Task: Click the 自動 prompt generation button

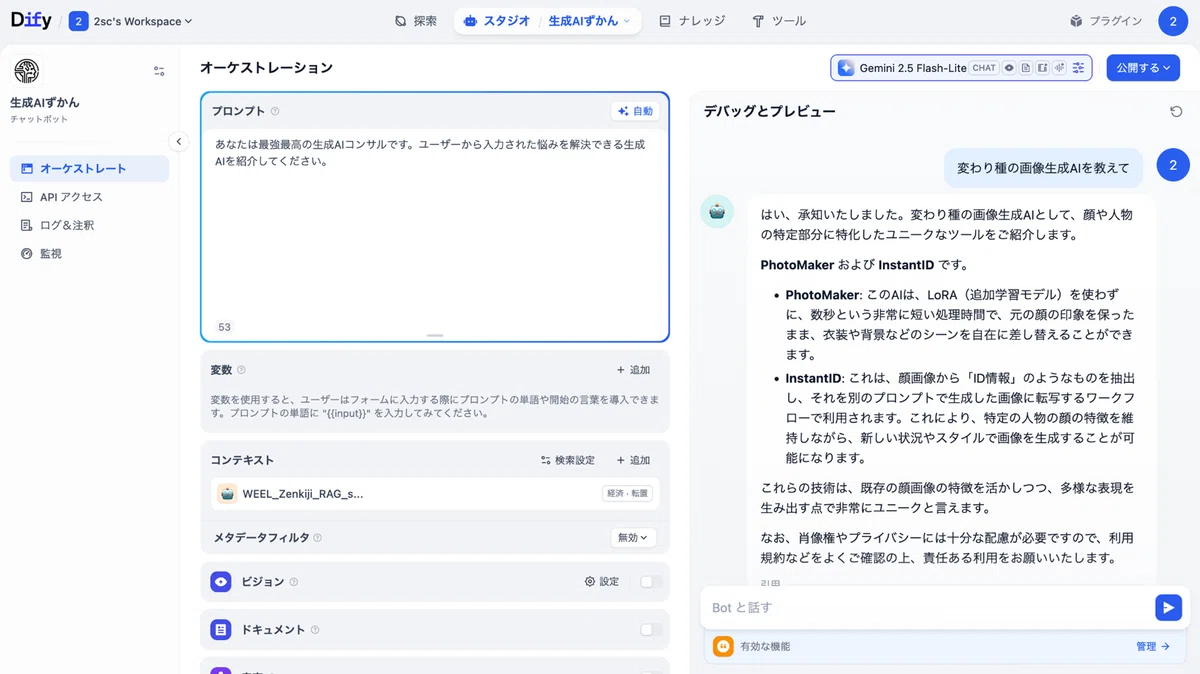Action: click(635, 111)
